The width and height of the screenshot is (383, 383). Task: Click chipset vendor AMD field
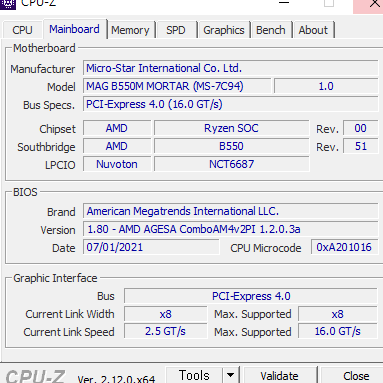tap(117, 128)
